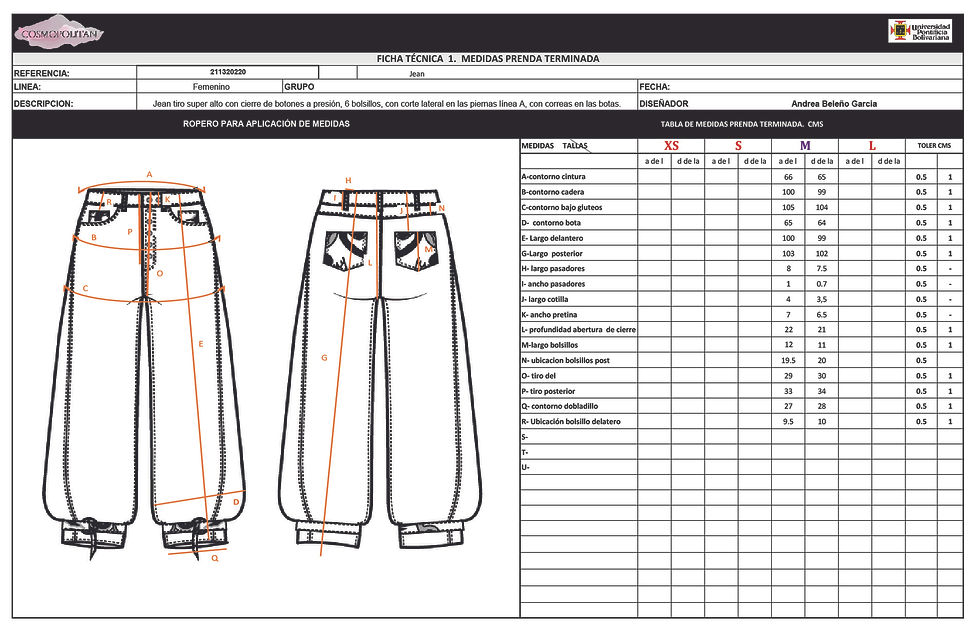Viewport: 980px width, 634px height.
Task: Select the front view jeans drawing
Action: [145, 369]
